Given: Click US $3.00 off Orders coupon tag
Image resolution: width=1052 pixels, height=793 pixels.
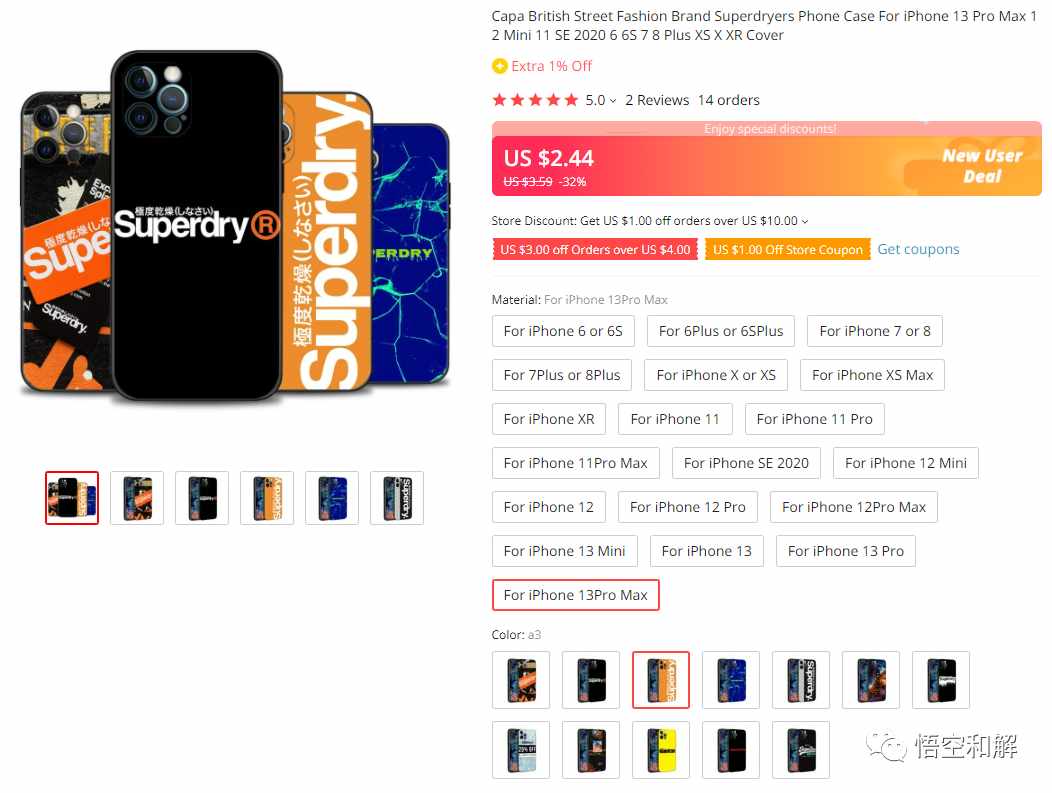Looking at the screenshot, I should (595, 250).
